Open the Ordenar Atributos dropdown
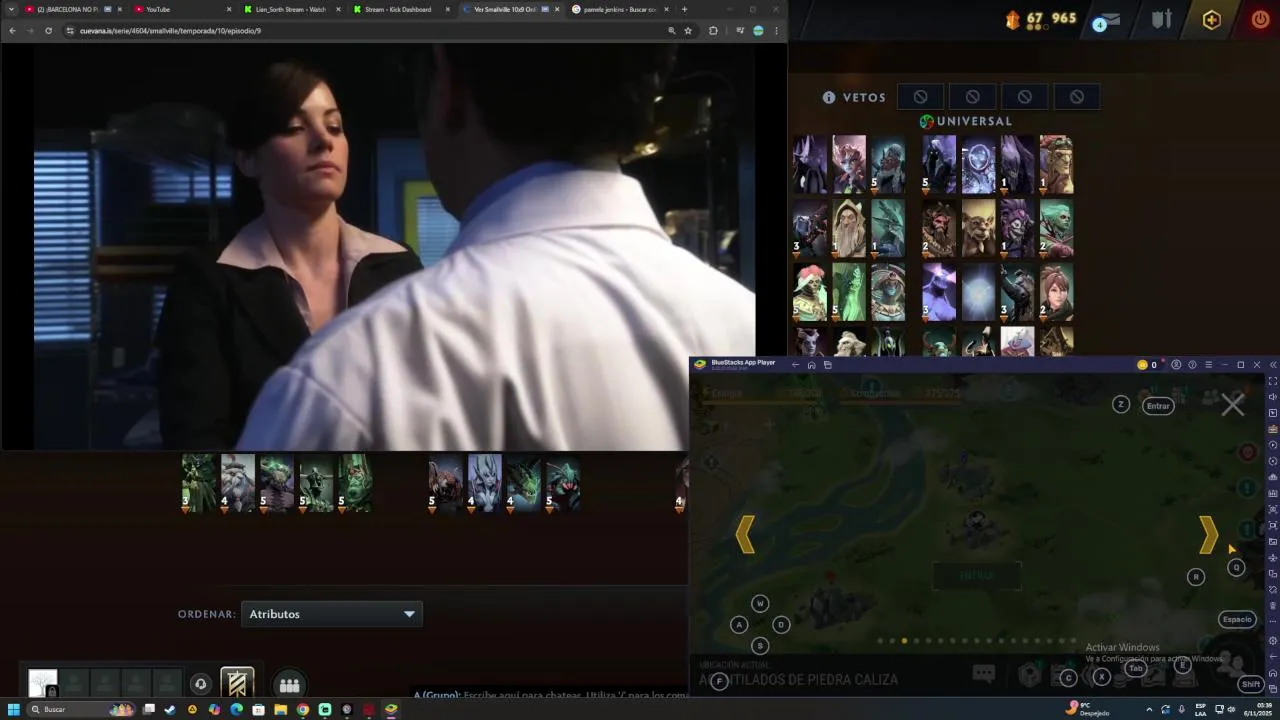1280x720 pixels. coord(331,614)
